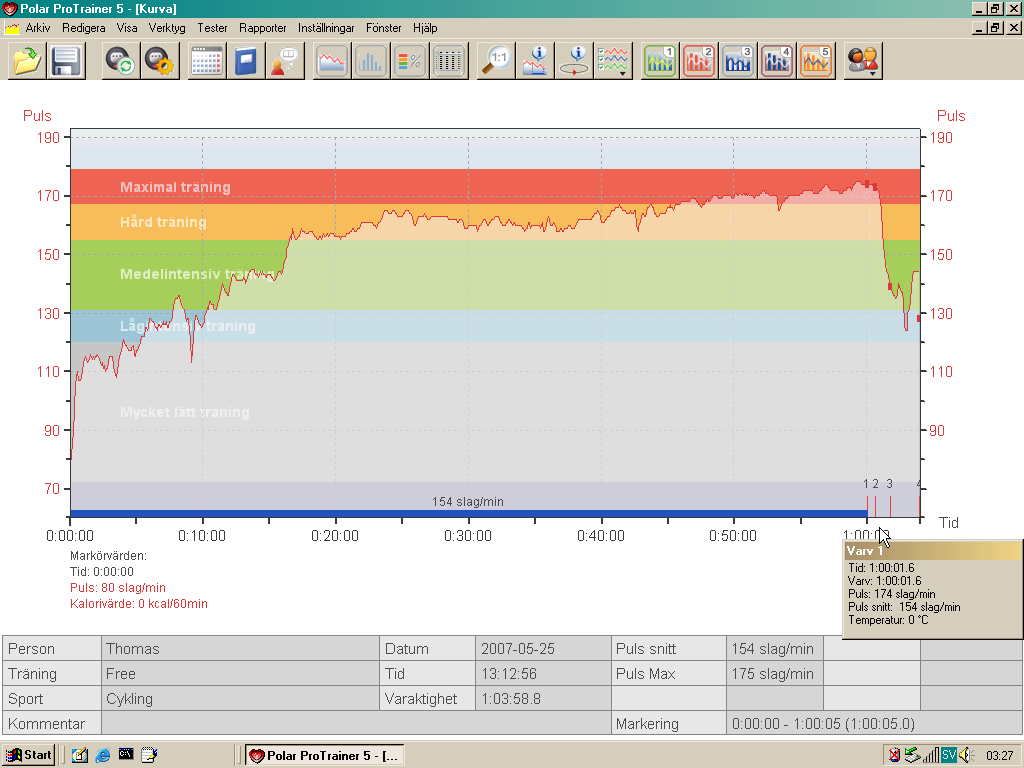This screenshot has height=768, width=1024.
Task: Open curve selection dropdown with wavy checklist
Action: (x=614, y=61)
